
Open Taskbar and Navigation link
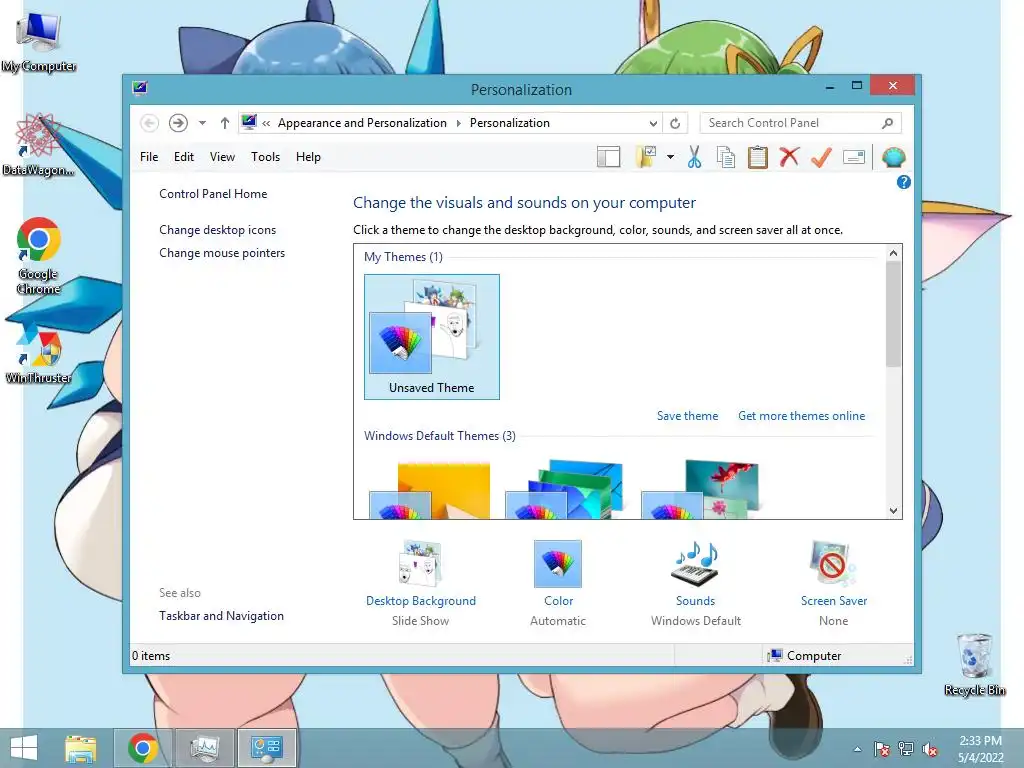coord(221,616)
